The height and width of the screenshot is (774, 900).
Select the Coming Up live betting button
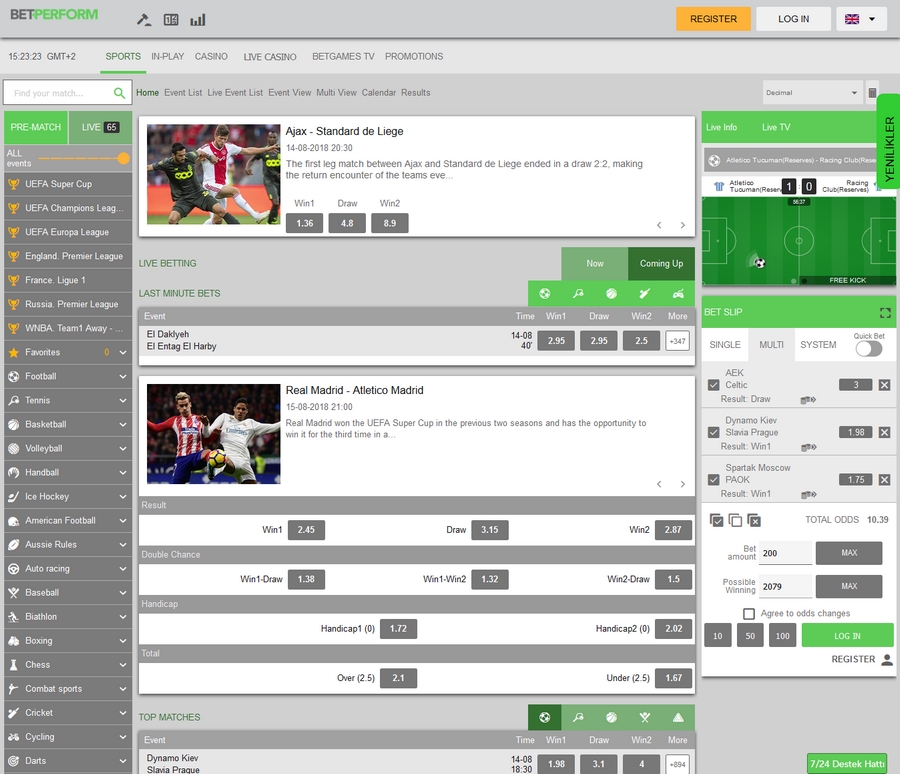[661, 264]
